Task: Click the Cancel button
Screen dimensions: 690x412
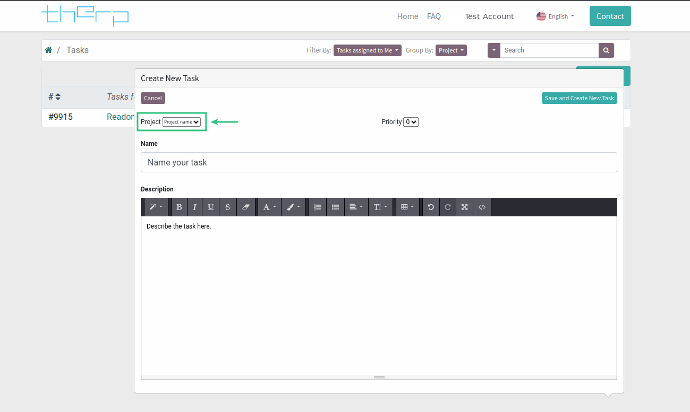Action: click(x=153, y=98)
